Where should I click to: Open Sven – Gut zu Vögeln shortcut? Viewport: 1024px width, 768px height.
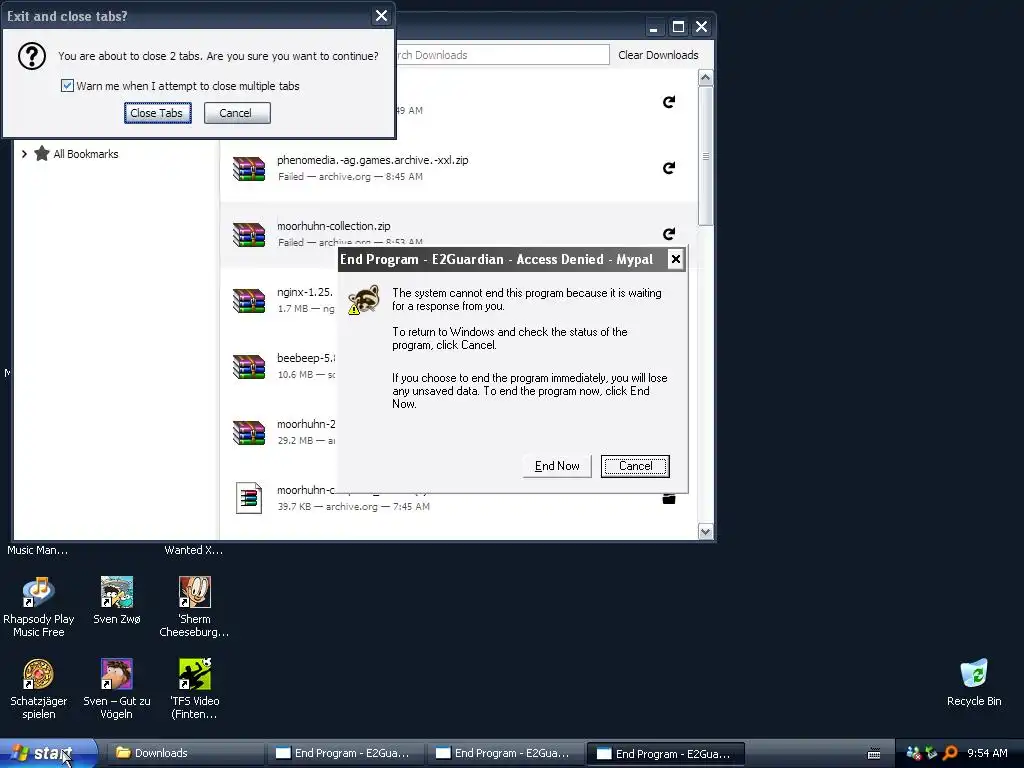tap(117, 673)
